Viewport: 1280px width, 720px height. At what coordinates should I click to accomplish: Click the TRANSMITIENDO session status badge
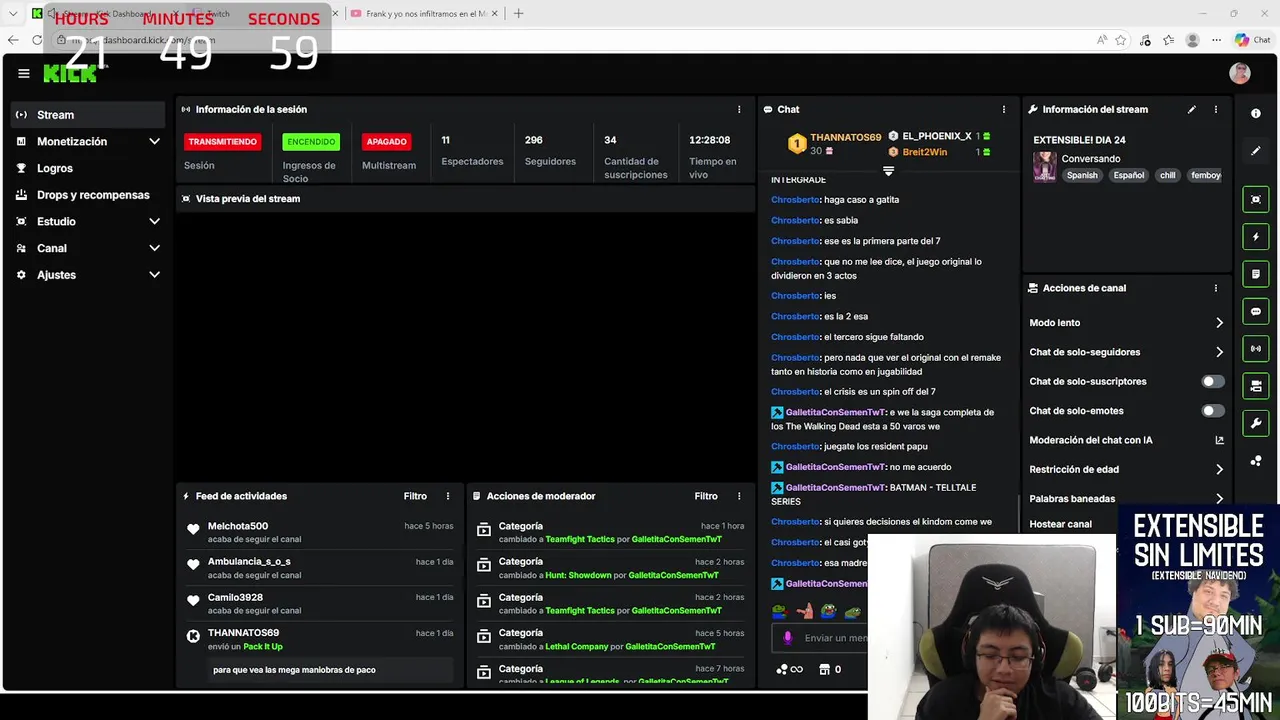[223, 142]
